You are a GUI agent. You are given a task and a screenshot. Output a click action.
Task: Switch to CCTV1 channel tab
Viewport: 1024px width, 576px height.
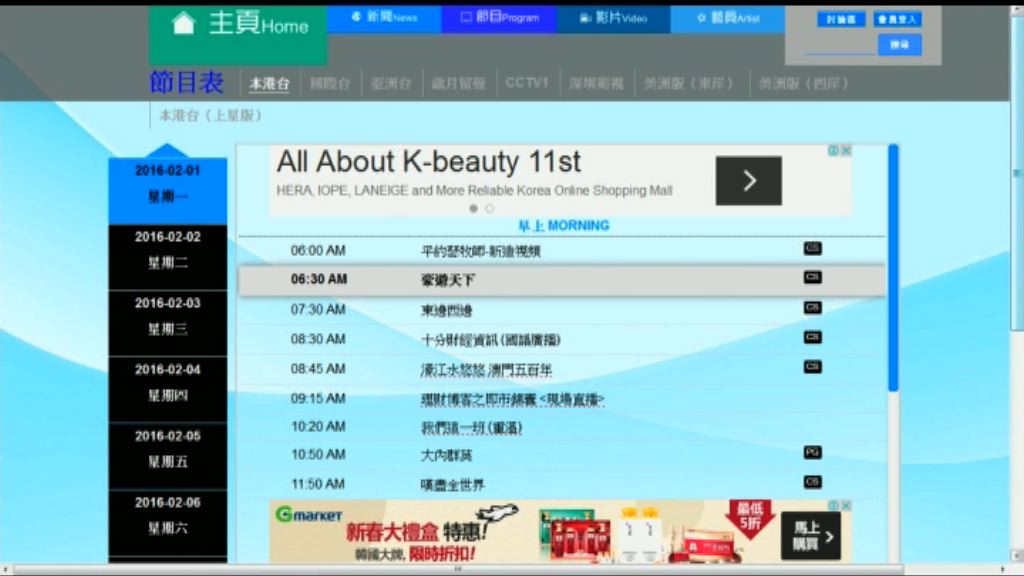526,83
